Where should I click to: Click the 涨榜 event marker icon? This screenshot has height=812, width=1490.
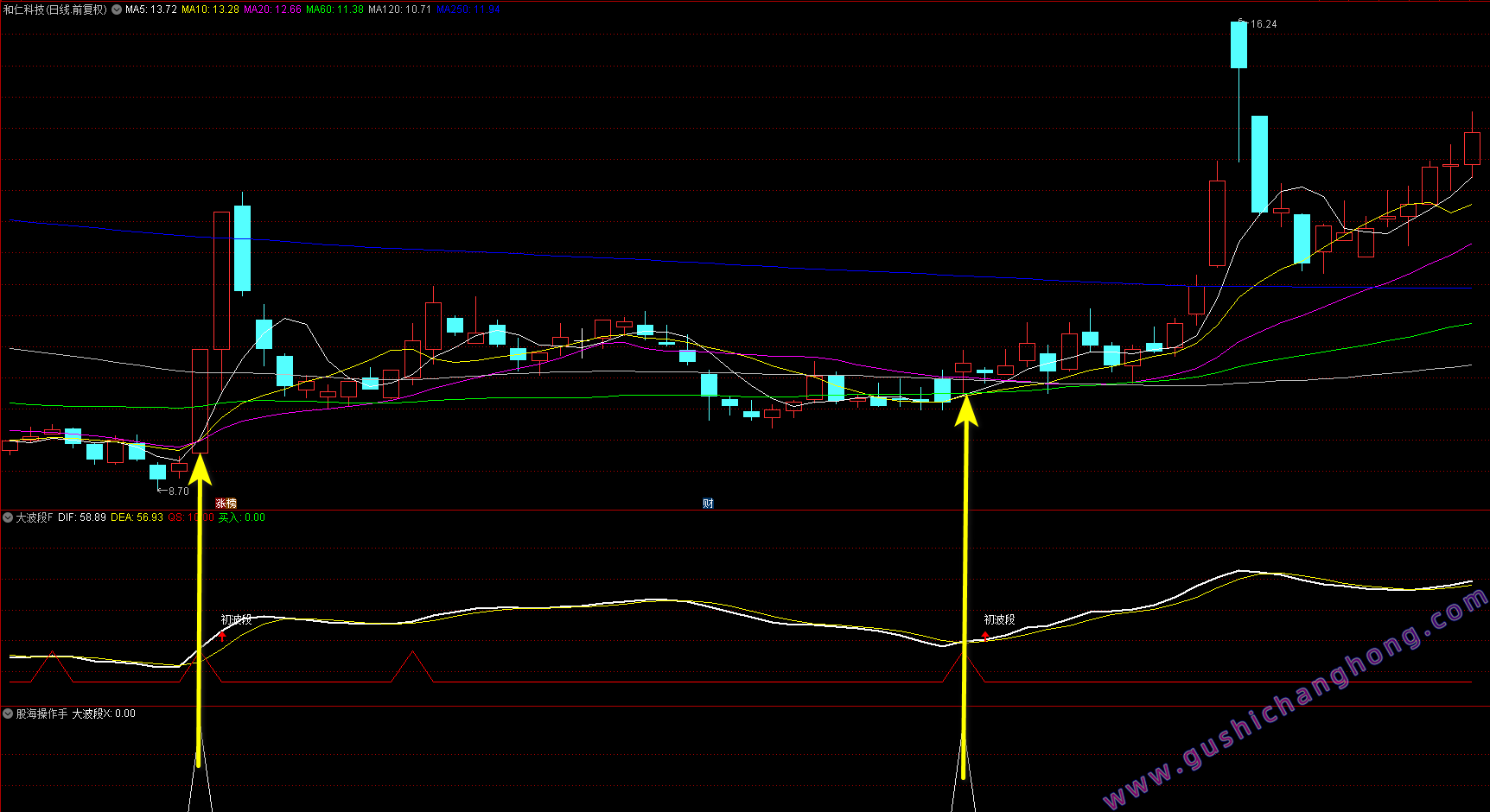(x=226, y=504)
